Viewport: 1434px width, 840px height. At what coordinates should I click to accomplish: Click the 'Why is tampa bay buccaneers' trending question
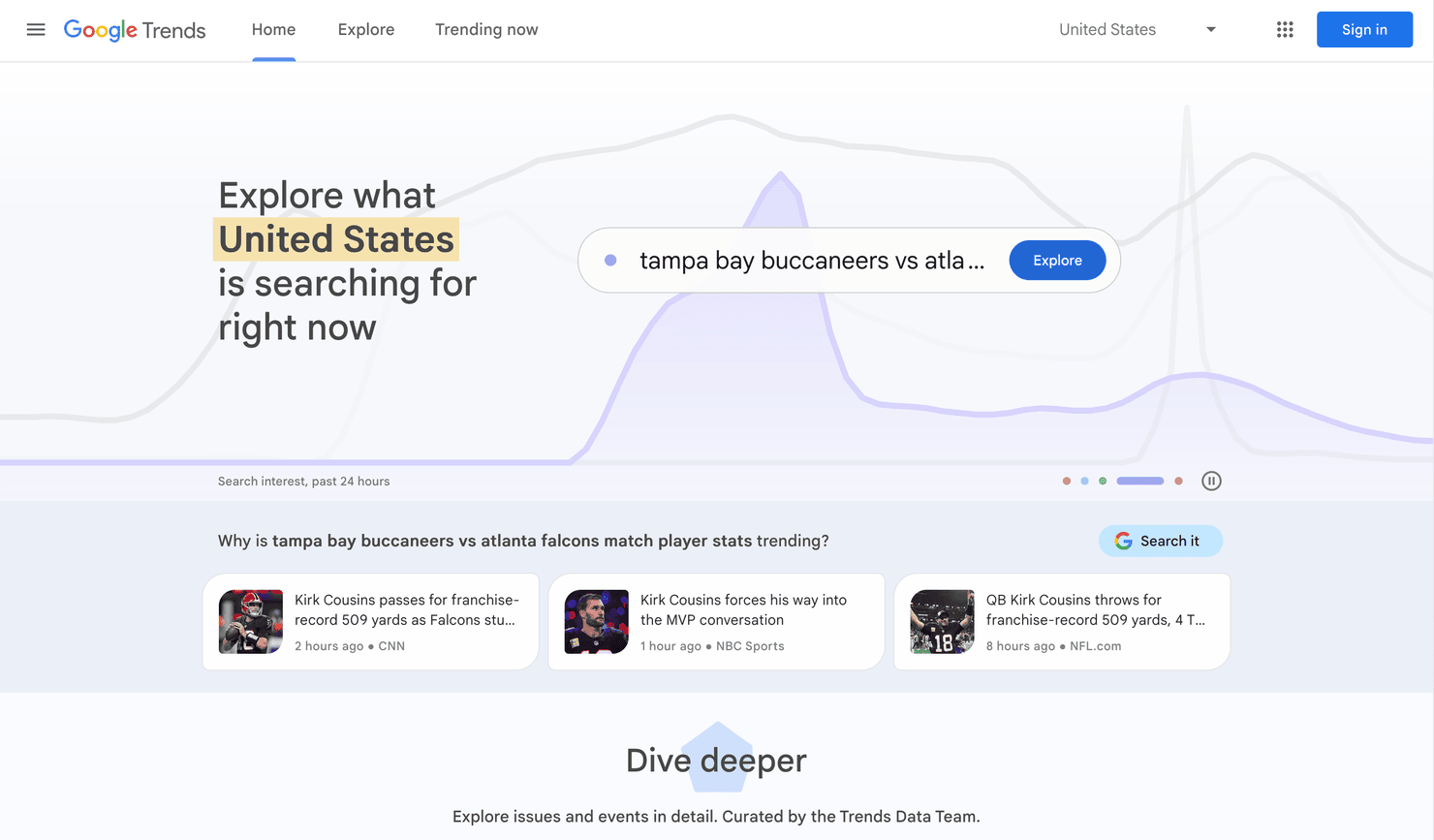(x=523, y=541)
